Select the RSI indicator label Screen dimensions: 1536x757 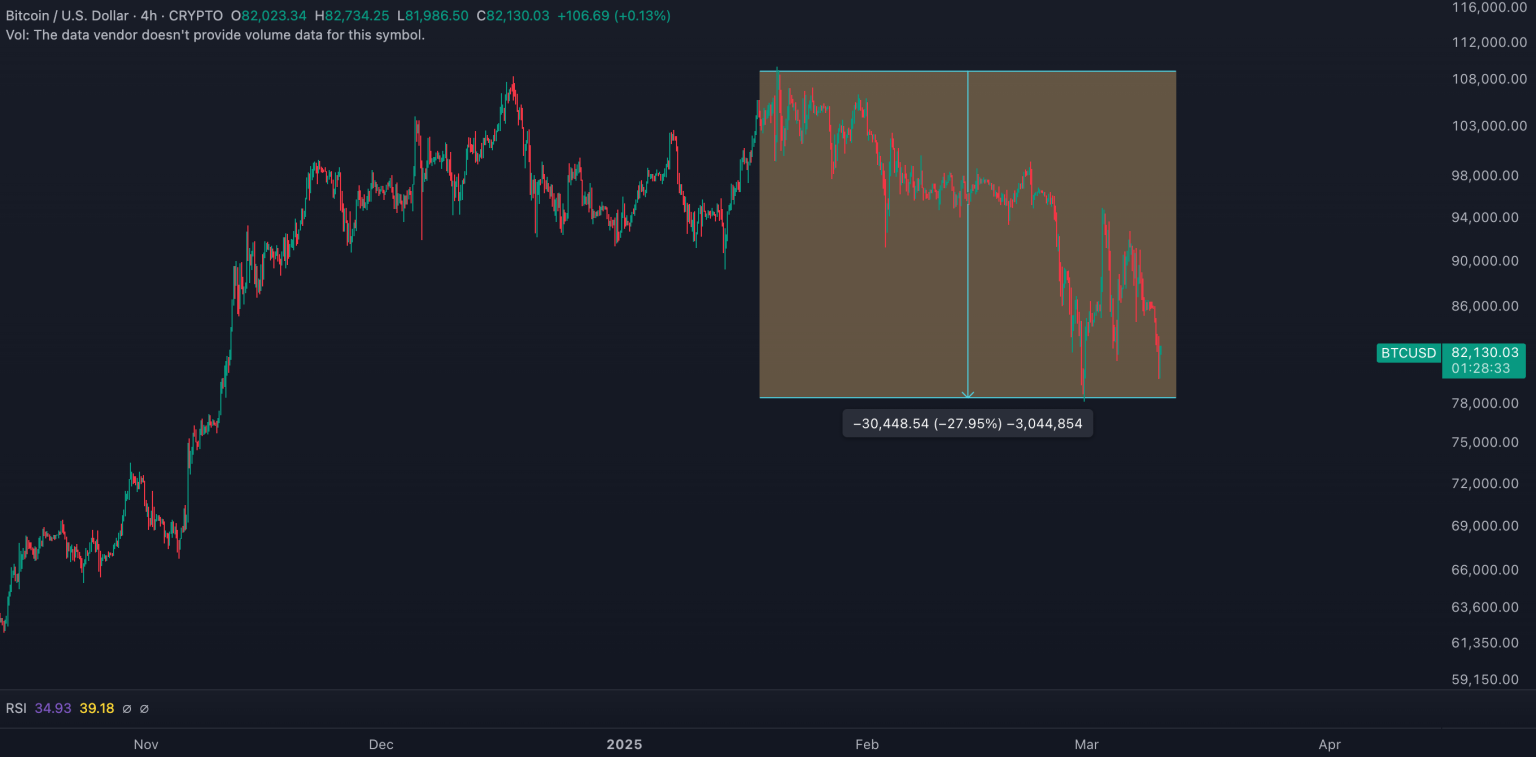pyautogui.click(x=17, y=708)
